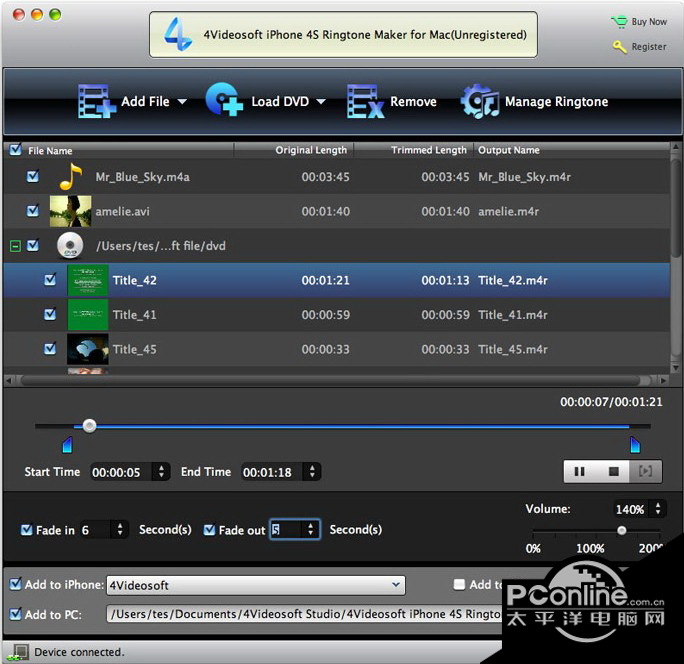
Task: Click the End Time stepper arrows
Action: pyautogui.click(x=312, y=472)
